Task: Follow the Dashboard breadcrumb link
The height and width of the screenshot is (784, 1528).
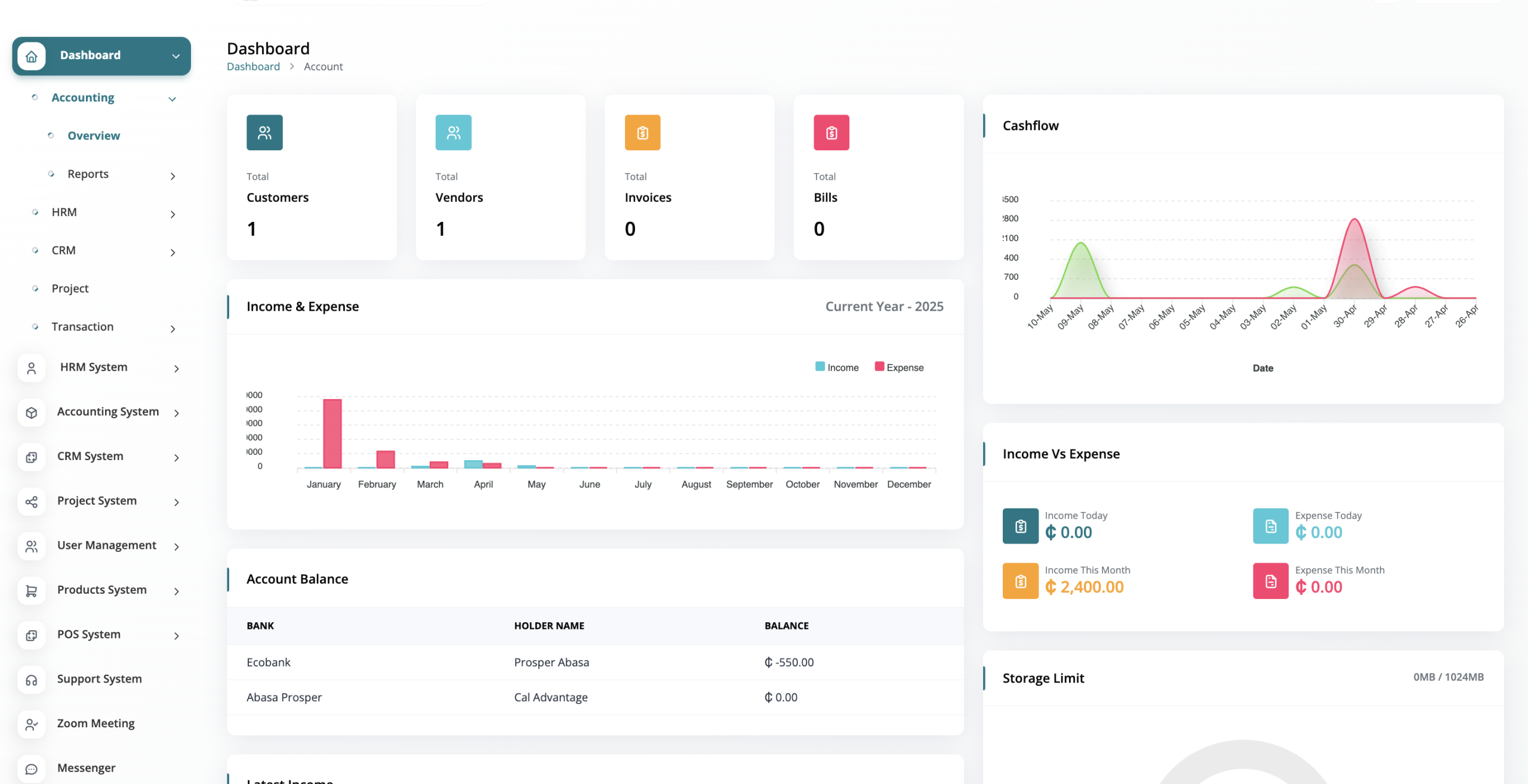Action: (x=253, y=66)
